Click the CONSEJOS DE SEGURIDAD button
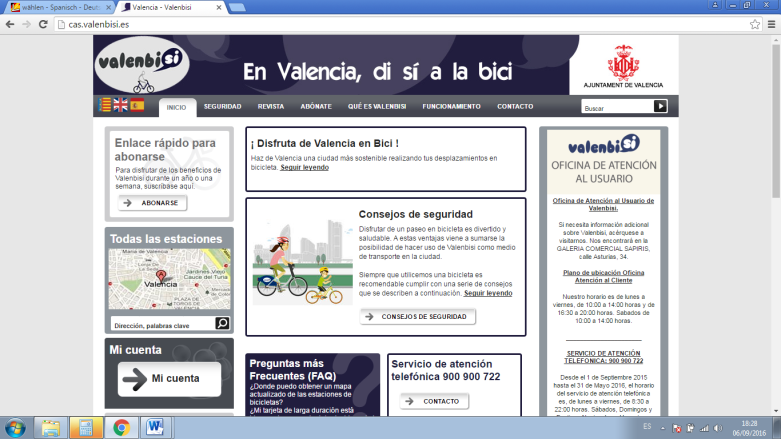The image size is (781, 439). [x=417, y=316]
